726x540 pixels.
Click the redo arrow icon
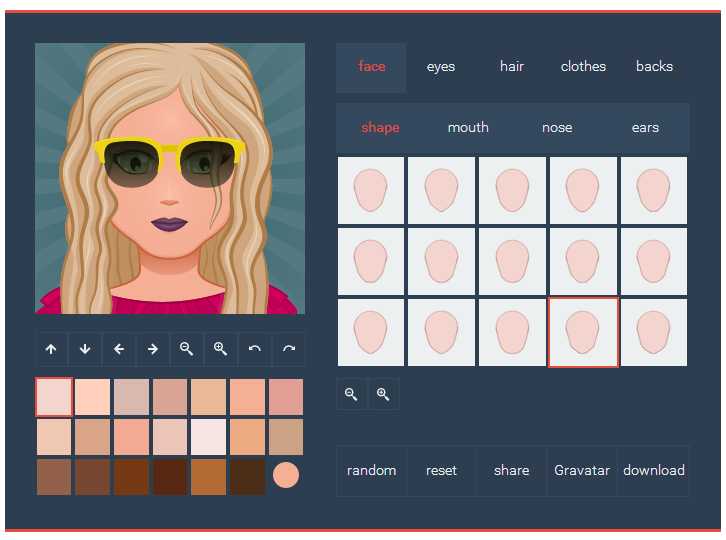pos(288,349)
